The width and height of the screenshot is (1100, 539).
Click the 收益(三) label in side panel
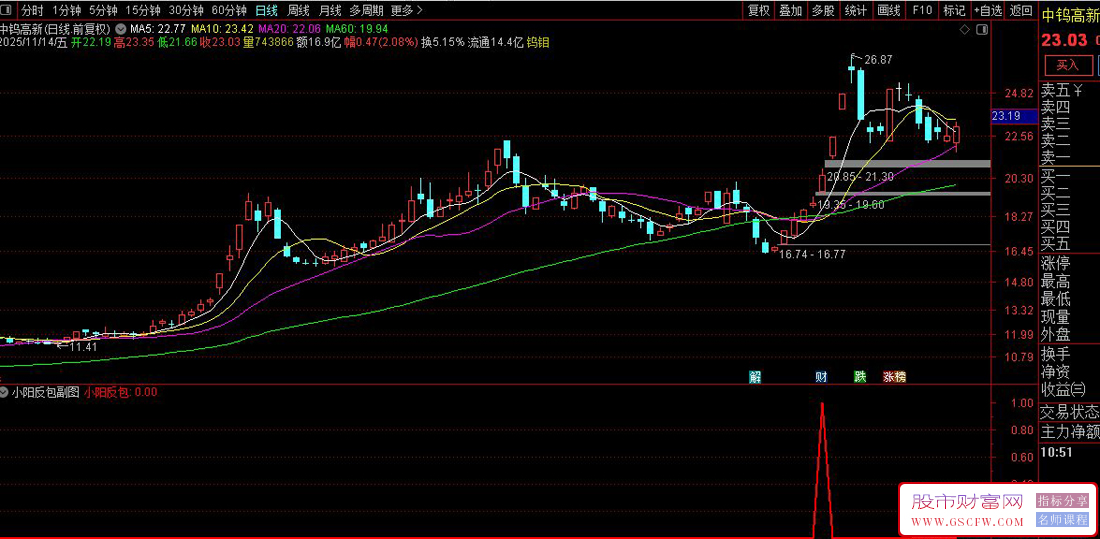pos(1063,389)
